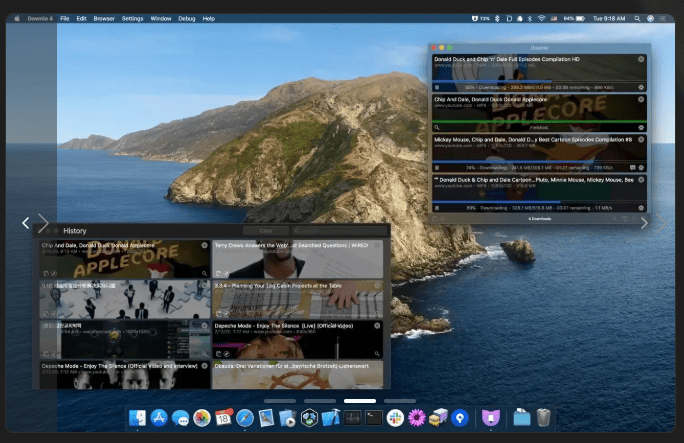
Task: Reveal Applecore history item in Finder
Action: pos(204,273)
